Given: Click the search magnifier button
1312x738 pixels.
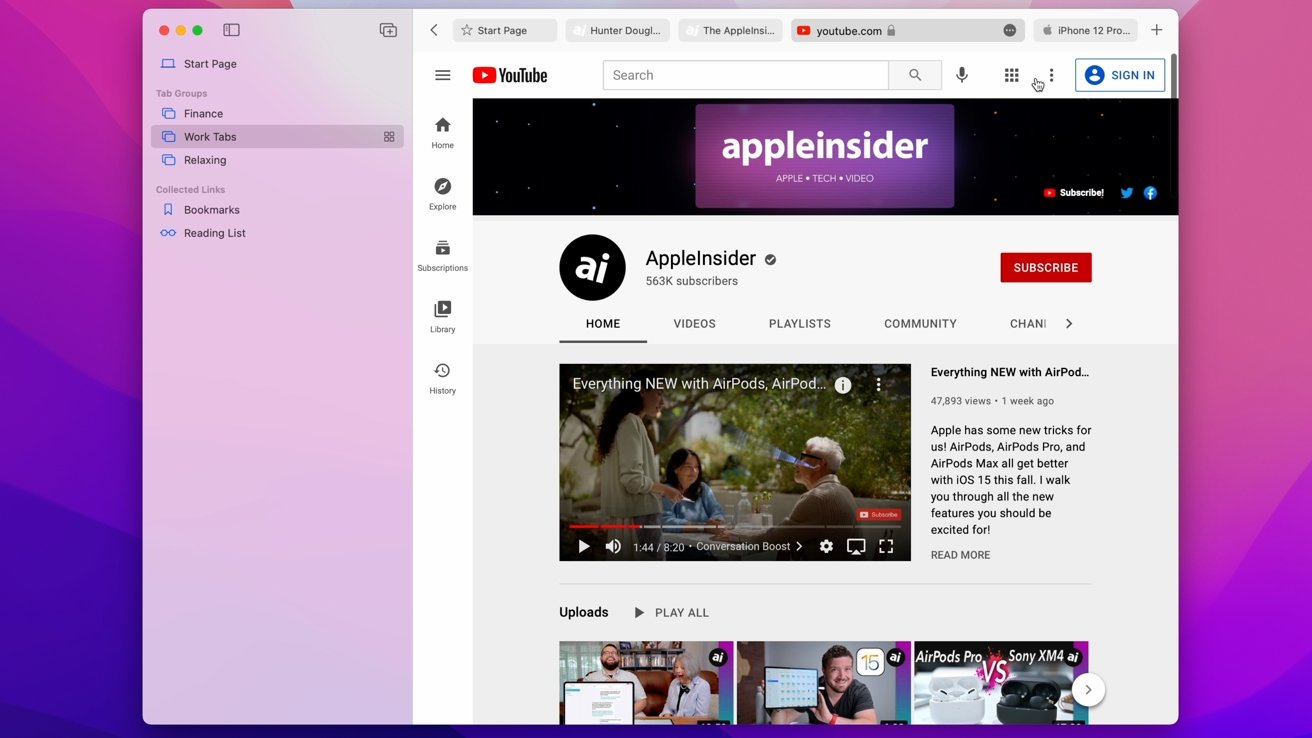Looking at the screenshot, I should pos(915,75).
